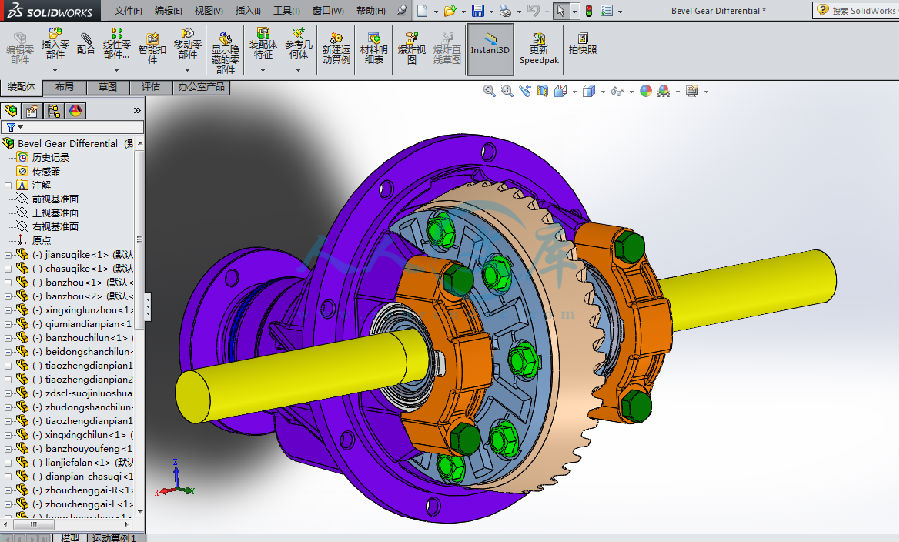Click the Update Speedpak icon
This screenshot has width=899, height=542.
click(539, 44)
